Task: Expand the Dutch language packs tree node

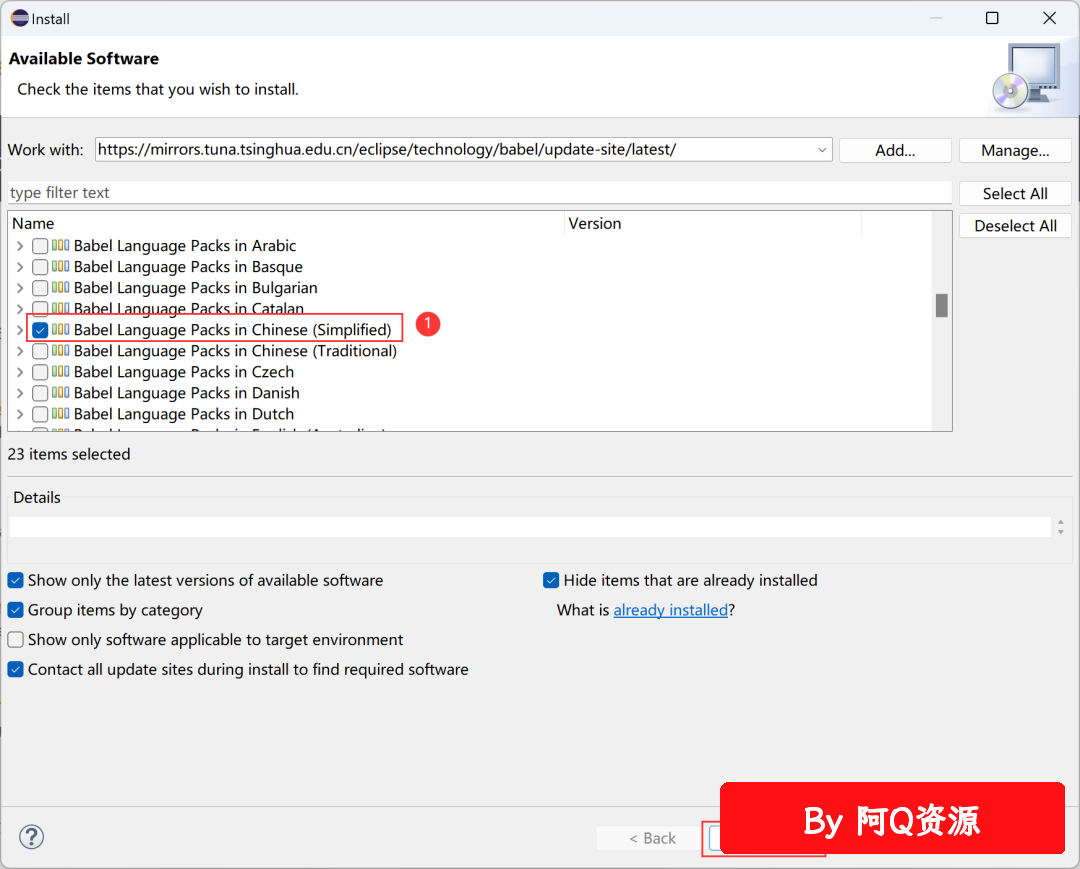Action: point(20,414)
